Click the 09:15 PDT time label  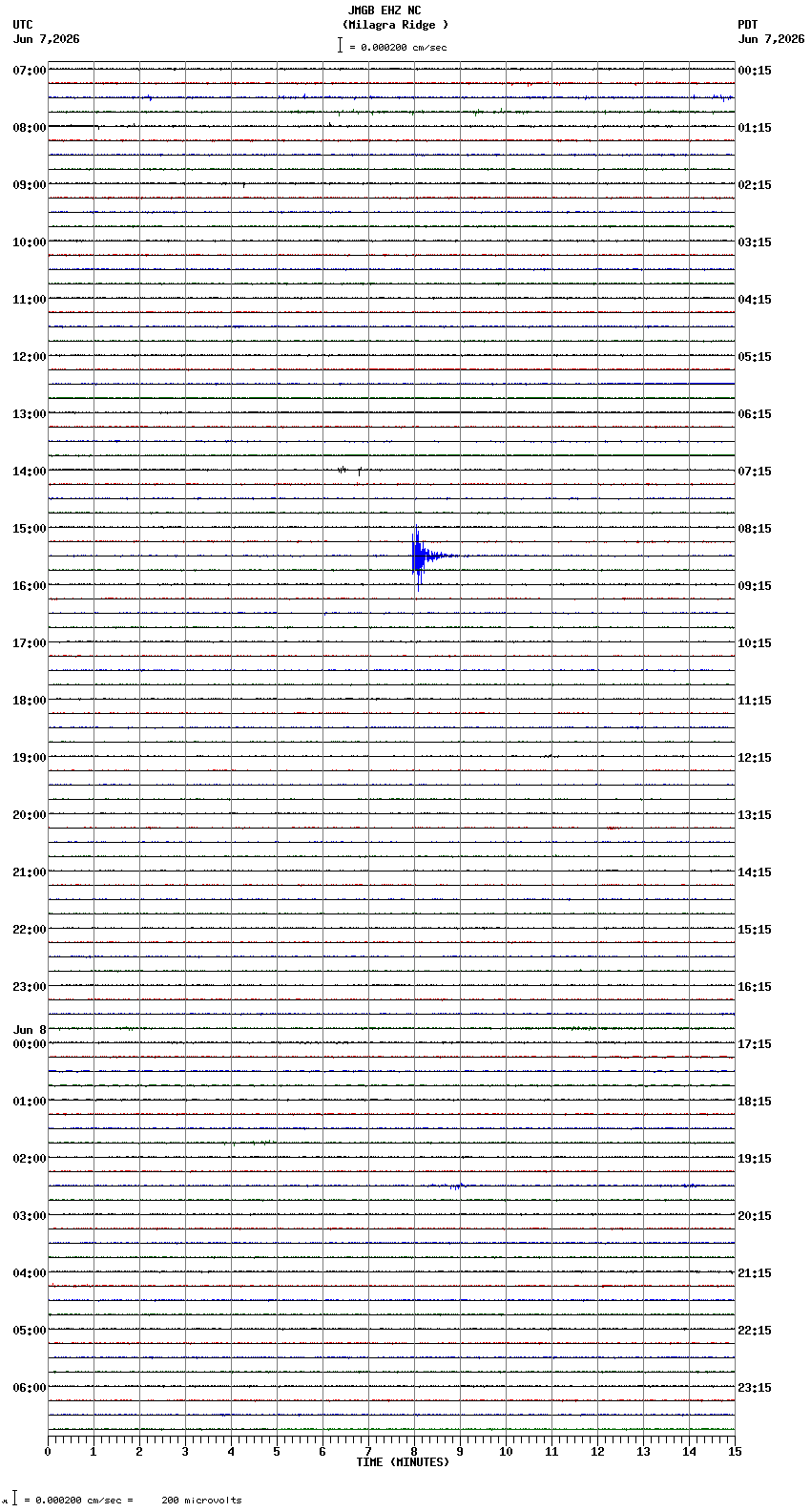755,586
